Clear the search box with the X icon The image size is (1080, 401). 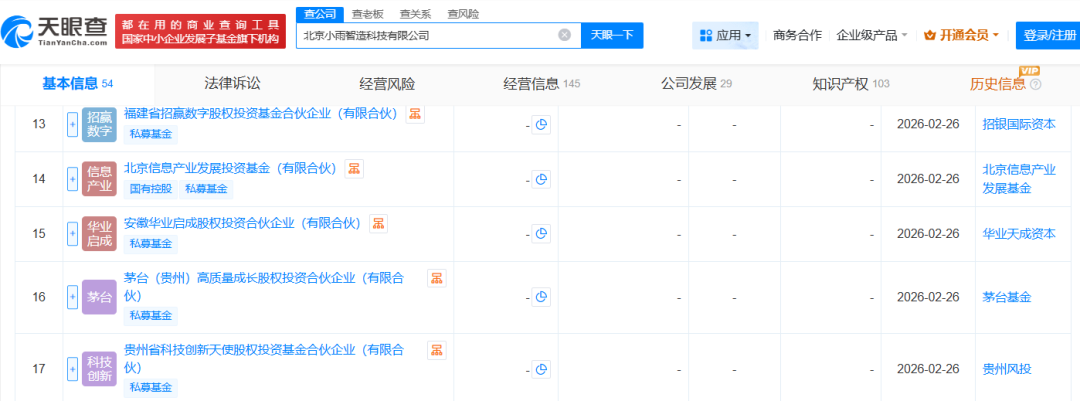[564, 35]
